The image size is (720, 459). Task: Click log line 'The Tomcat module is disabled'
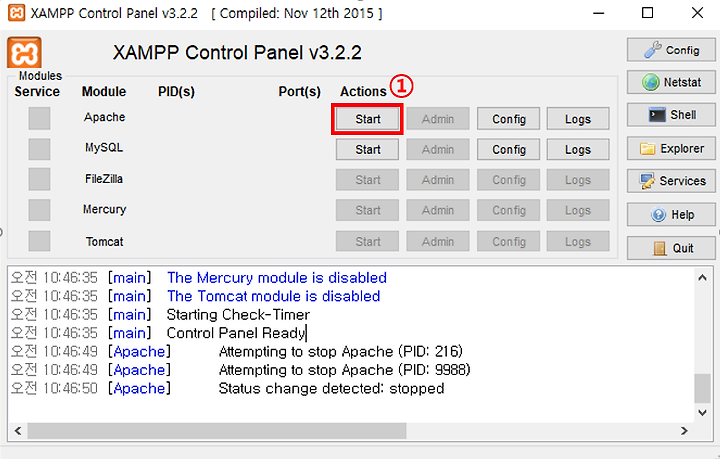click(274, 296)
